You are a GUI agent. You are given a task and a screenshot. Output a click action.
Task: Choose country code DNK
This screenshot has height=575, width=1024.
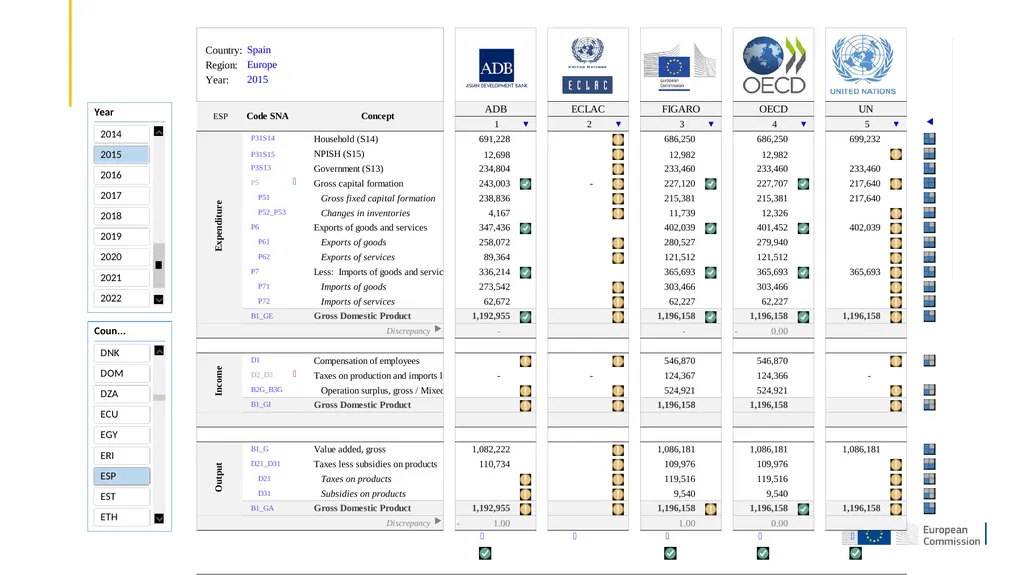click(121, 353)
